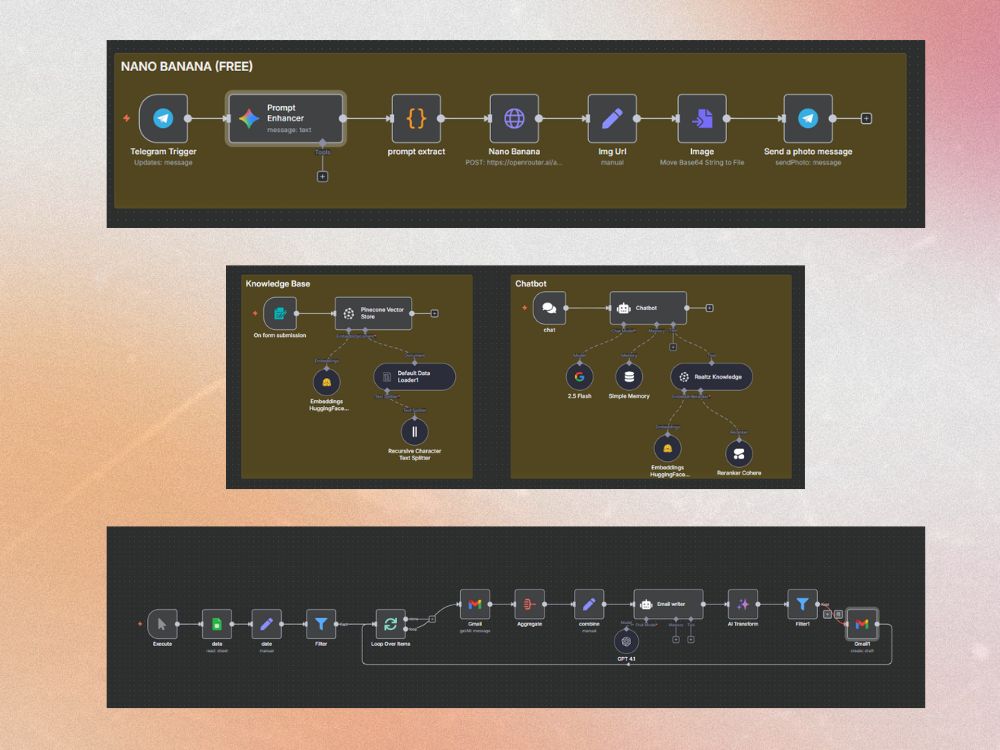The height and width of the screenshot is (750, 1000).
Task: Open the Reranker Cohere node
Action: 739,454
